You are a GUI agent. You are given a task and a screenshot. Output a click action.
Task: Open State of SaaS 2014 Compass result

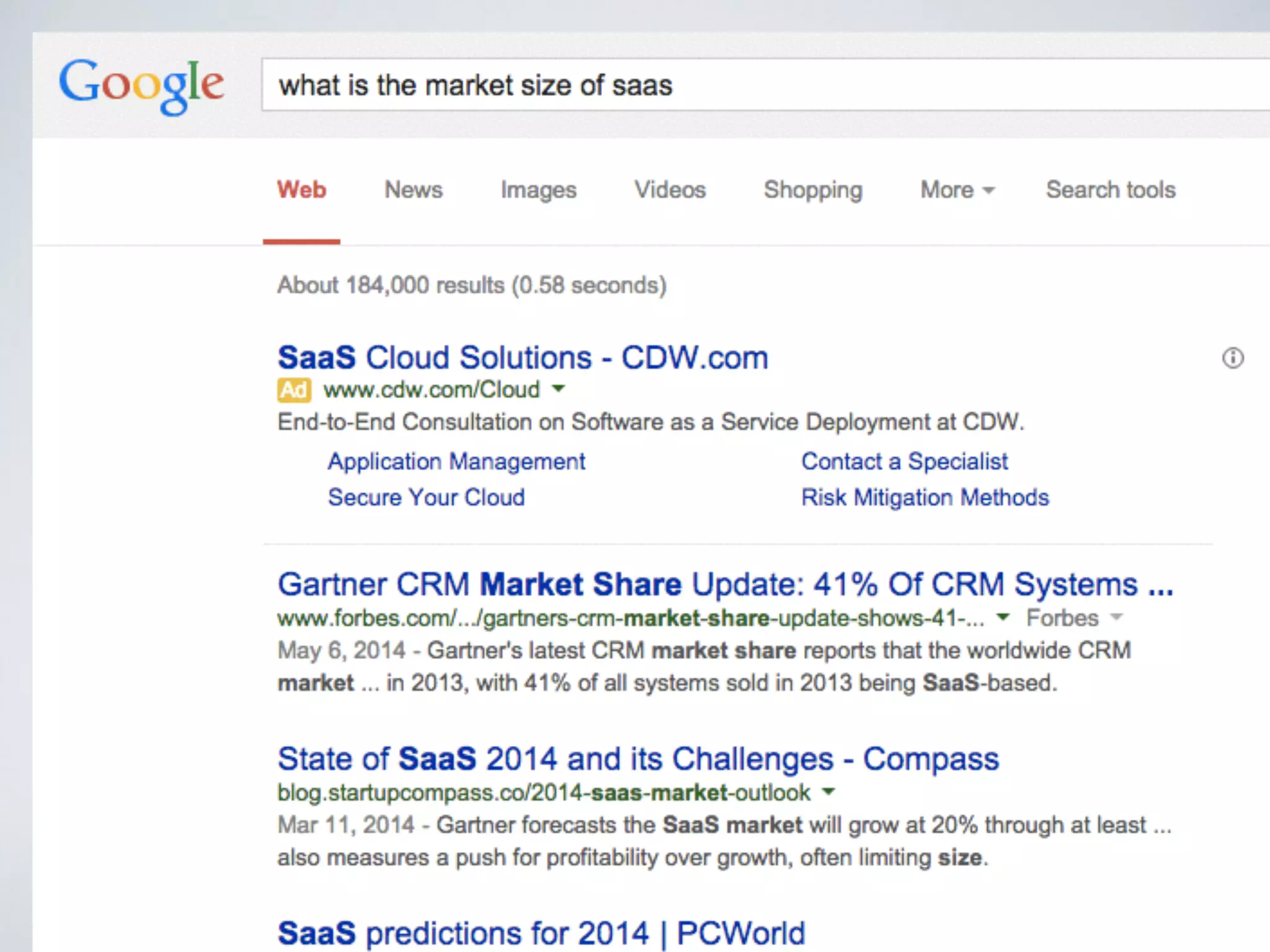point(638,759)
